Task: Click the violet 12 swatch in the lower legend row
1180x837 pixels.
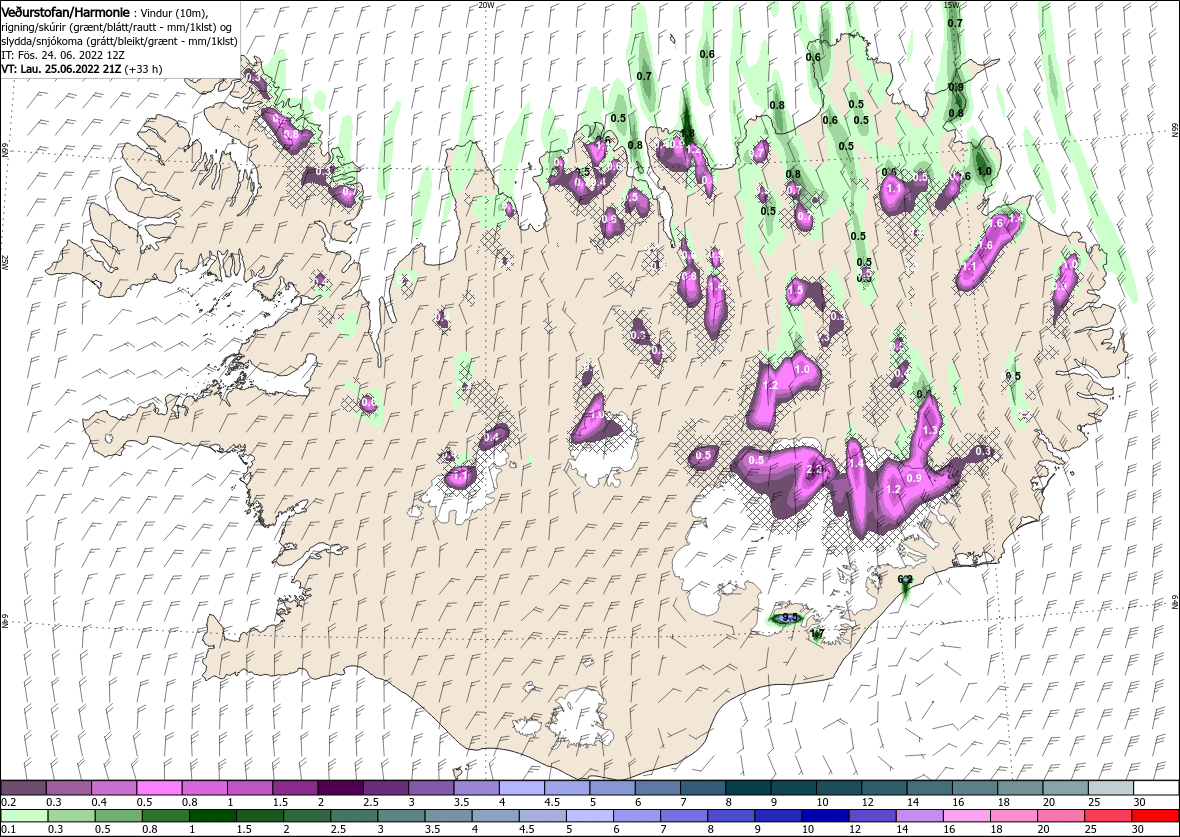Action: 872,816
